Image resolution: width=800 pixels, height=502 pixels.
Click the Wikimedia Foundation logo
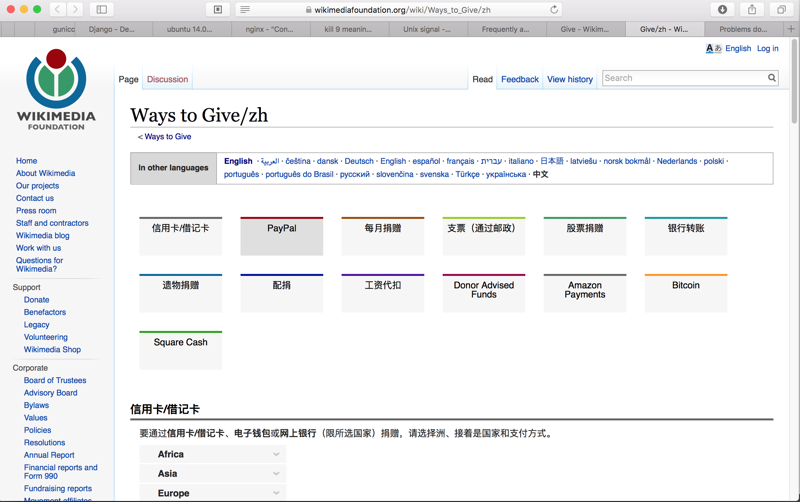[56, 90]
